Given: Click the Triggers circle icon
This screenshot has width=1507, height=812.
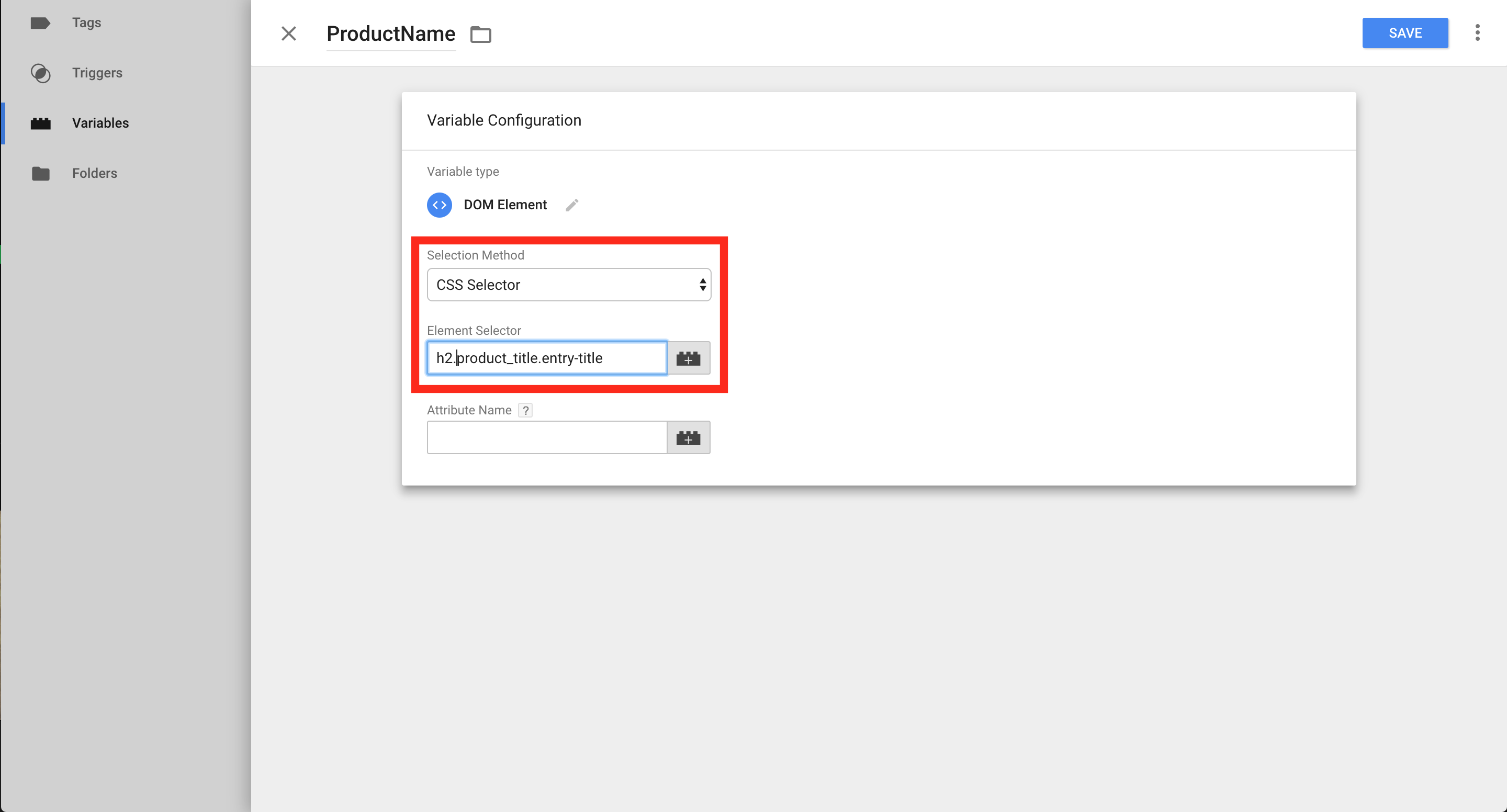Looking at the screenshot, I should (x=40, y=73).
